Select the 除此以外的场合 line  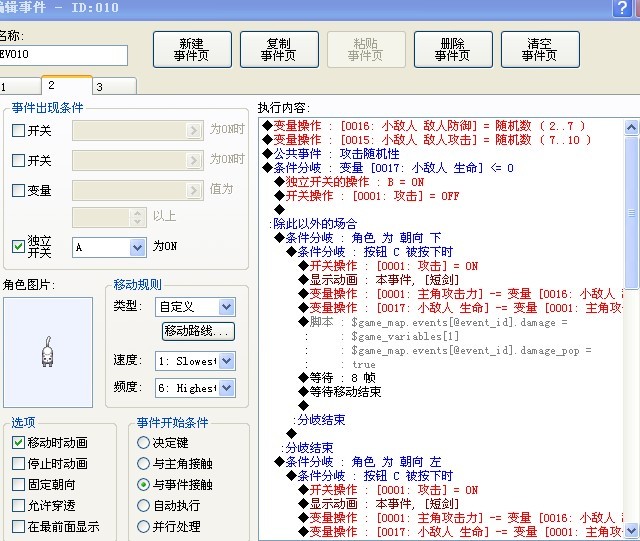[x=313, y=224]
